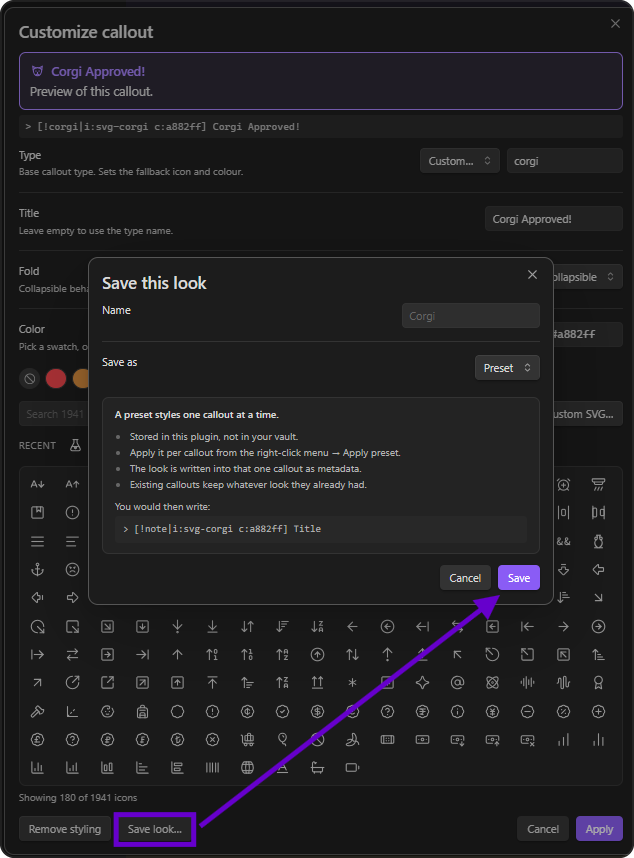Close the Save this look dialog with X

pyautogui.click(x=532, y=275)
